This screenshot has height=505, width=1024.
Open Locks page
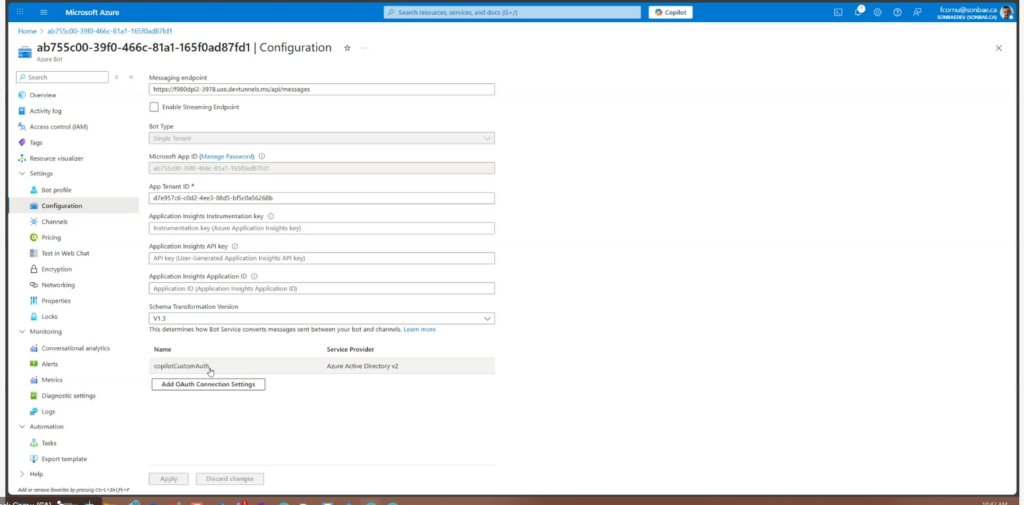pos(49,317)
